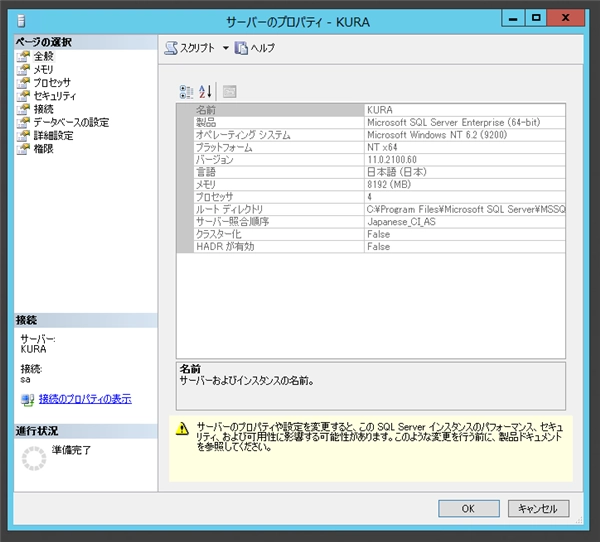Viewport: 600px width, 542px height.
Task: Select the 全般 page
Action: [x=44, y=56]
